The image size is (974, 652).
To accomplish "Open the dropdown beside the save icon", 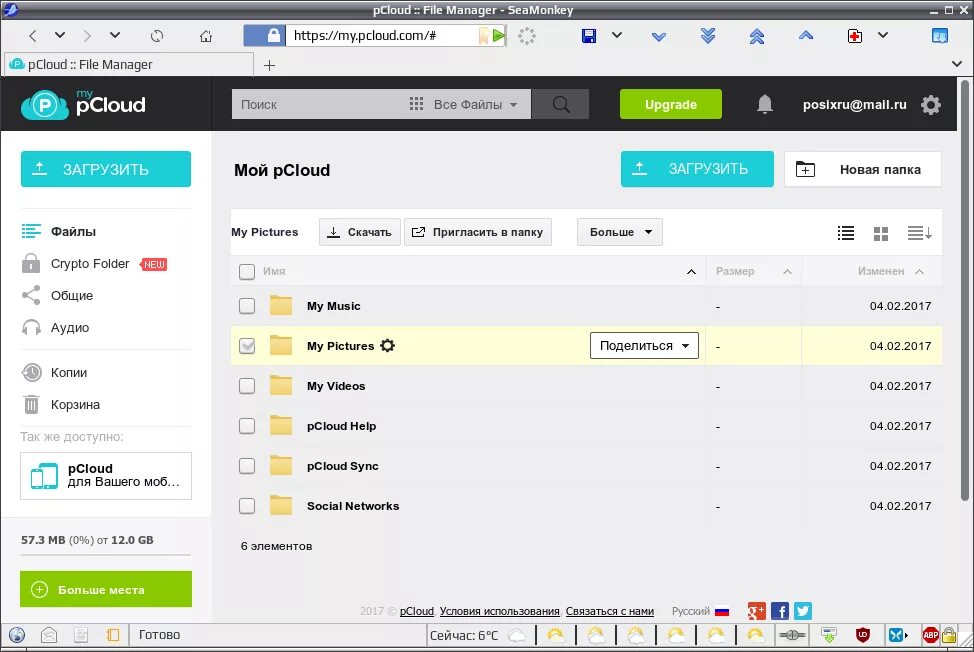I will pos(617,35).
